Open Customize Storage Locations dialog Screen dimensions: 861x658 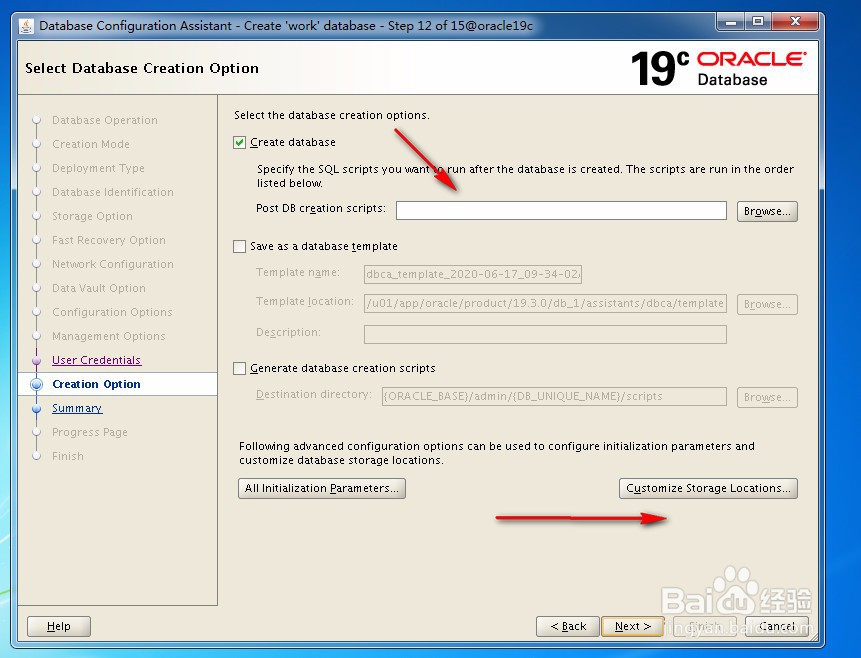(708, 488)
